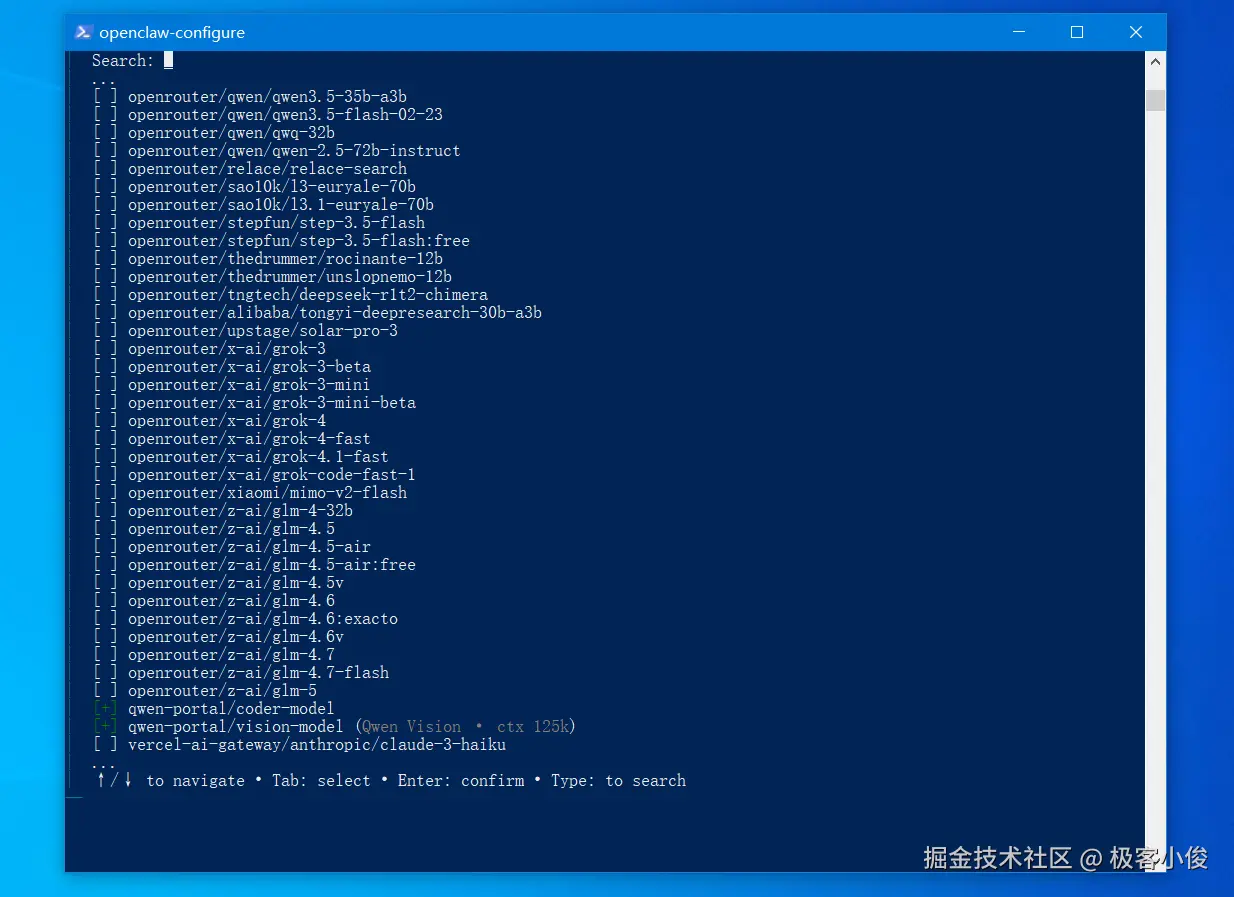Select text openrouter/sao10k/l3-euryale-70b
Image resolution: width=1234 pixels, height=897 pixels.
point(272,187)
